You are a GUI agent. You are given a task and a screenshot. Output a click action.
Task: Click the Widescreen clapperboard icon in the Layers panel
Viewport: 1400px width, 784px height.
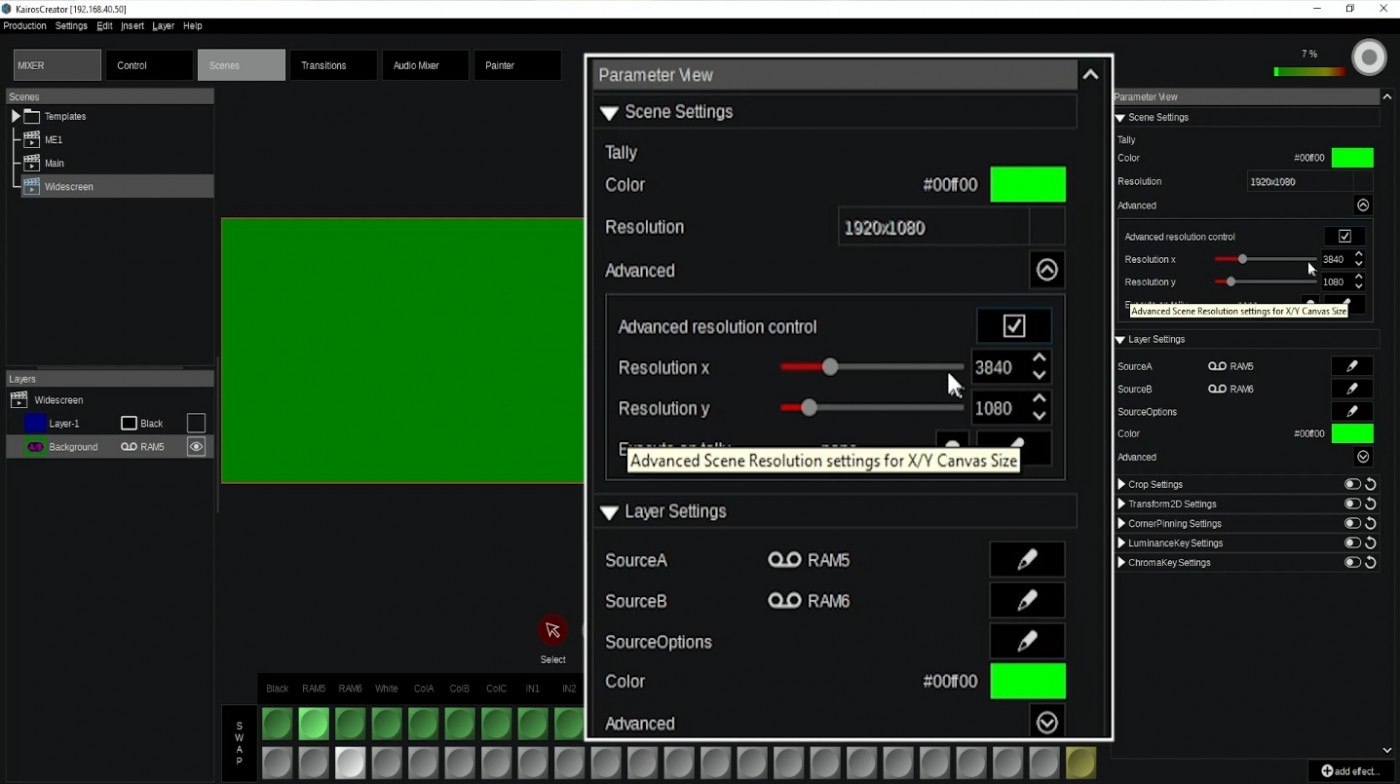click(18, 400)
